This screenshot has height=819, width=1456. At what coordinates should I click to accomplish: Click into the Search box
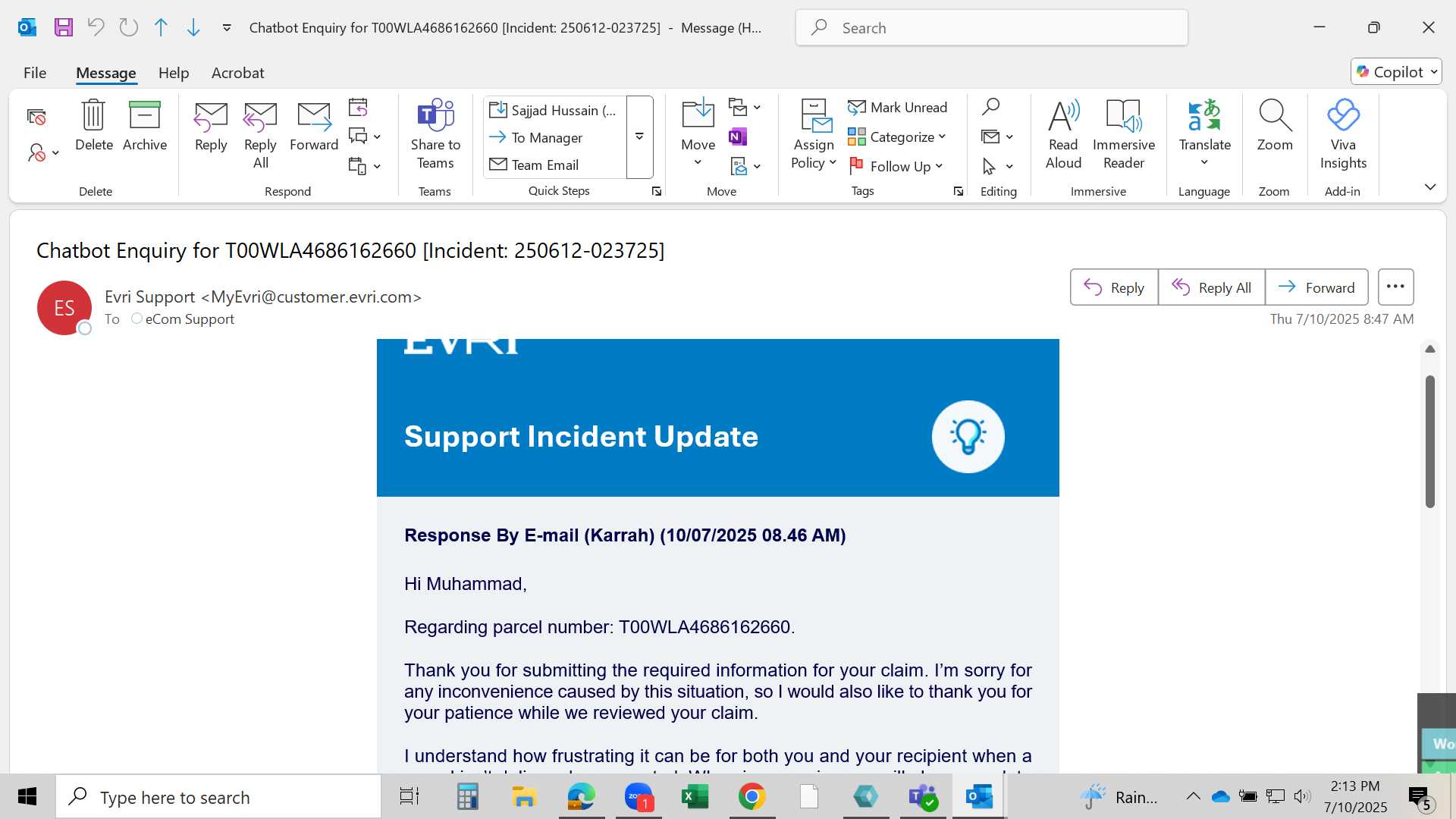click(992, 28)
